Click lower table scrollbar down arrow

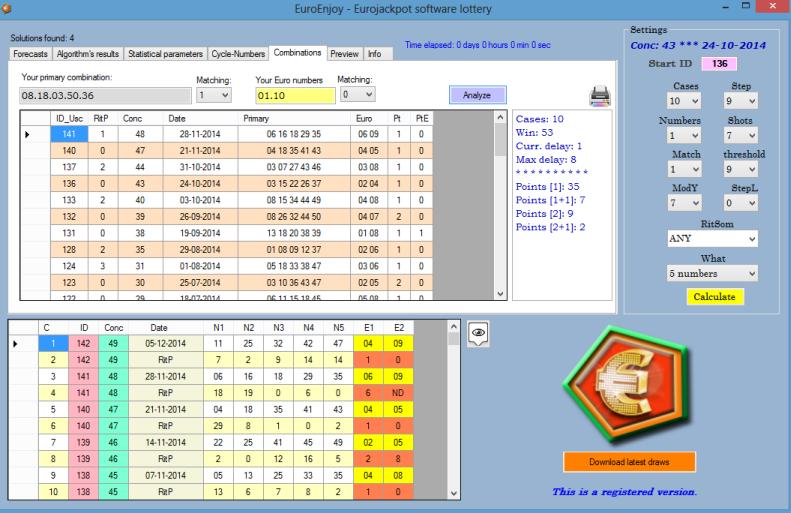(x=453, y=493)
